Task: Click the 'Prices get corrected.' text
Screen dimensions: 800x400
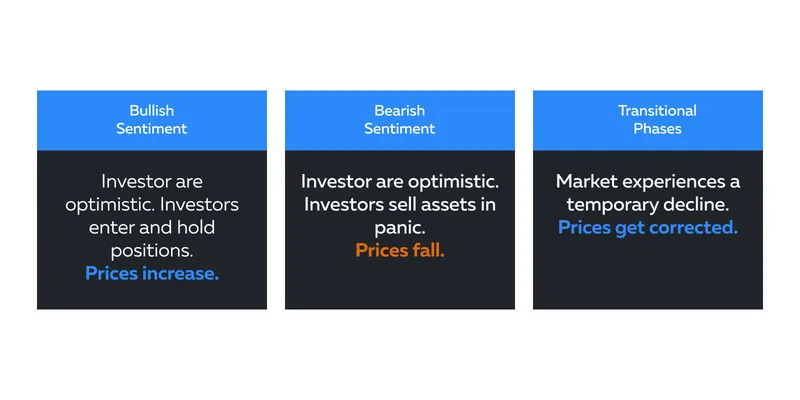Action: click(x=648, y=228)
